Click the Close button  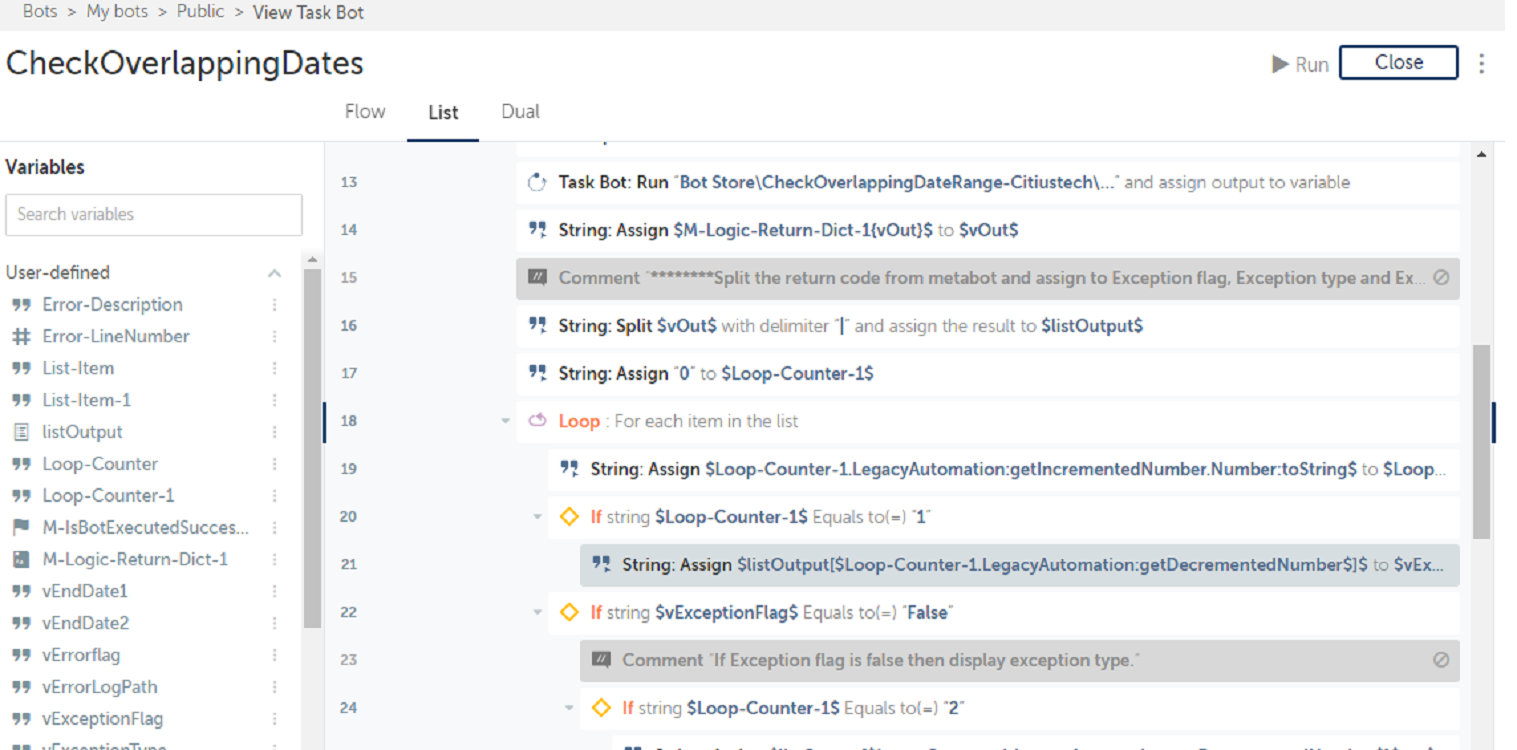click(1398, 62)
